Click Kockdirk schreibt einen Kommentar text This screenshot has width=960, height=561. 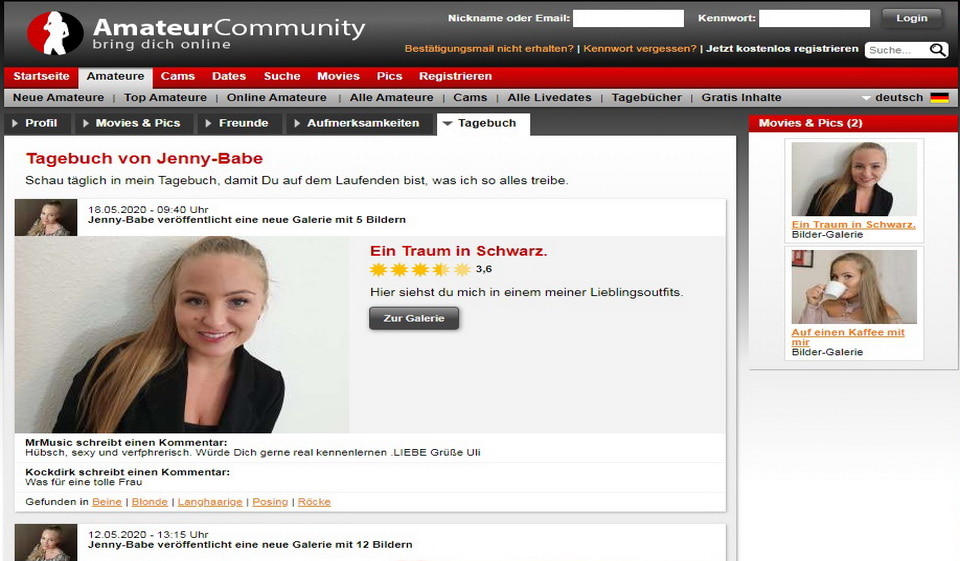[x=127, y=472]
